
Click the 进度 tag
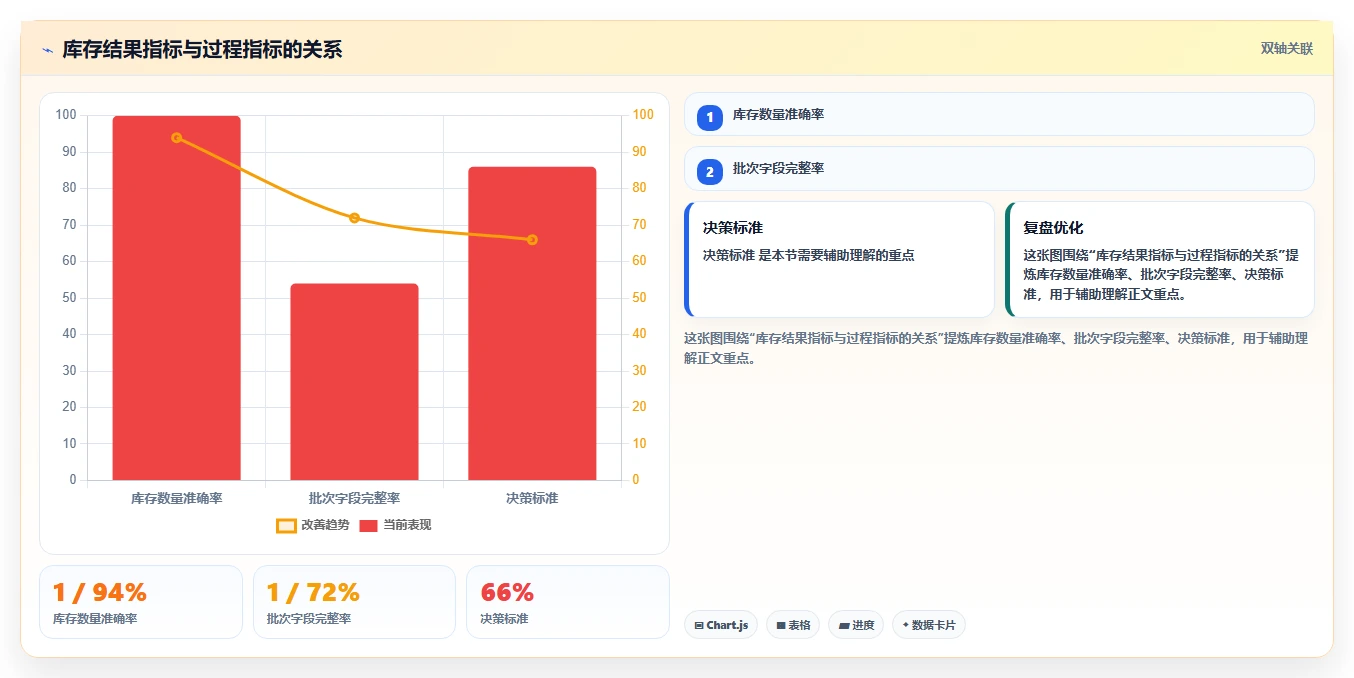pos(856,625)
